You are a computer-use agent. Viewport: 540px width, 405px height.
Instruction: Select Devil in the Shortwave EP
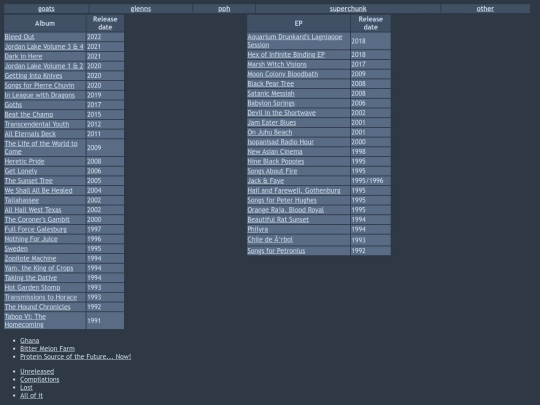(x=281, y=113)
